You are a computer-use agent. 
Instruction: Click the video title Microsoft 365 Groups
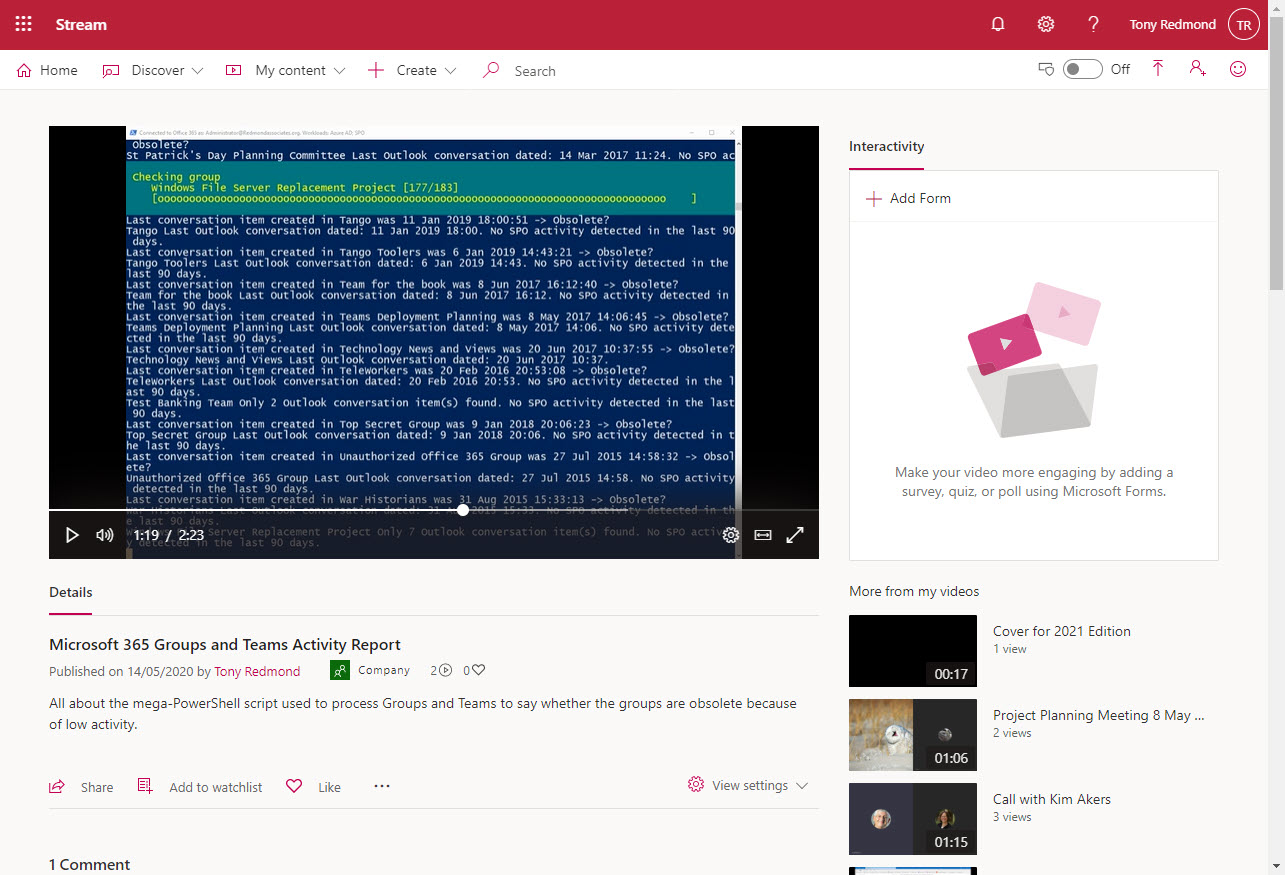225,645
